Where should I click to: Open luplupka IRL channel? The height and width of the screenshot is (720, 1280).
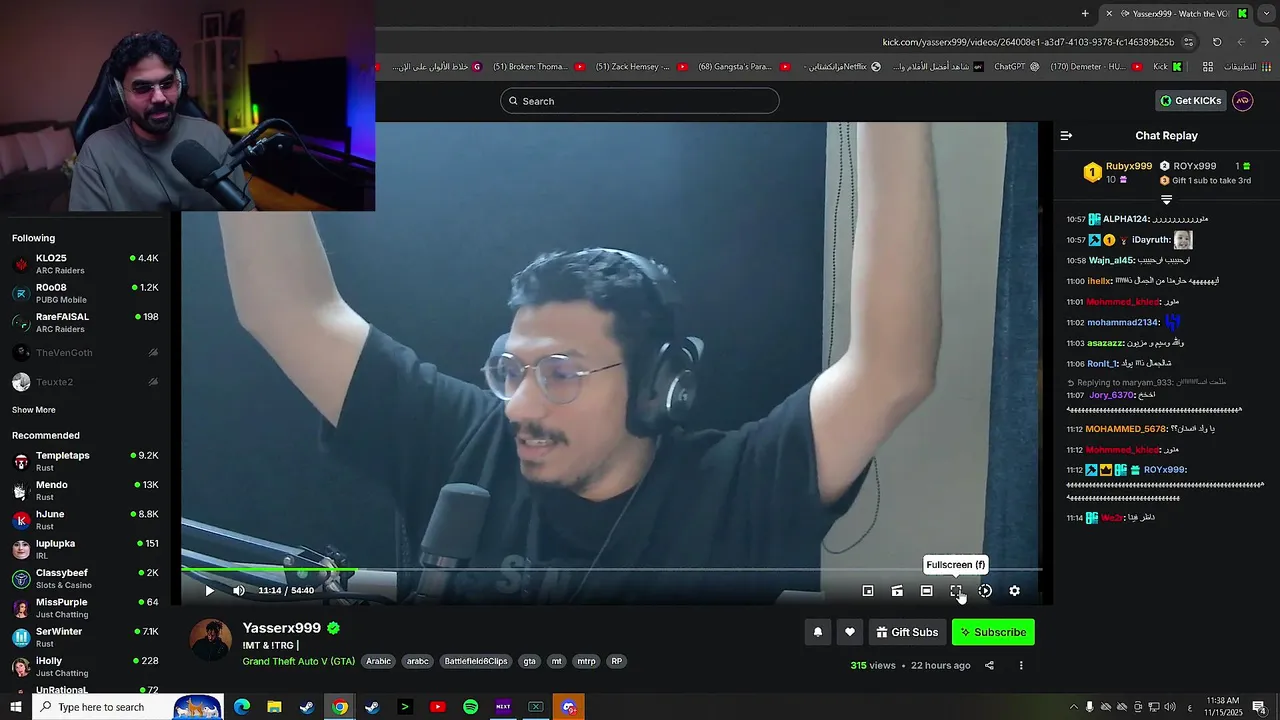pyautogui.click(x=85, y=549)
